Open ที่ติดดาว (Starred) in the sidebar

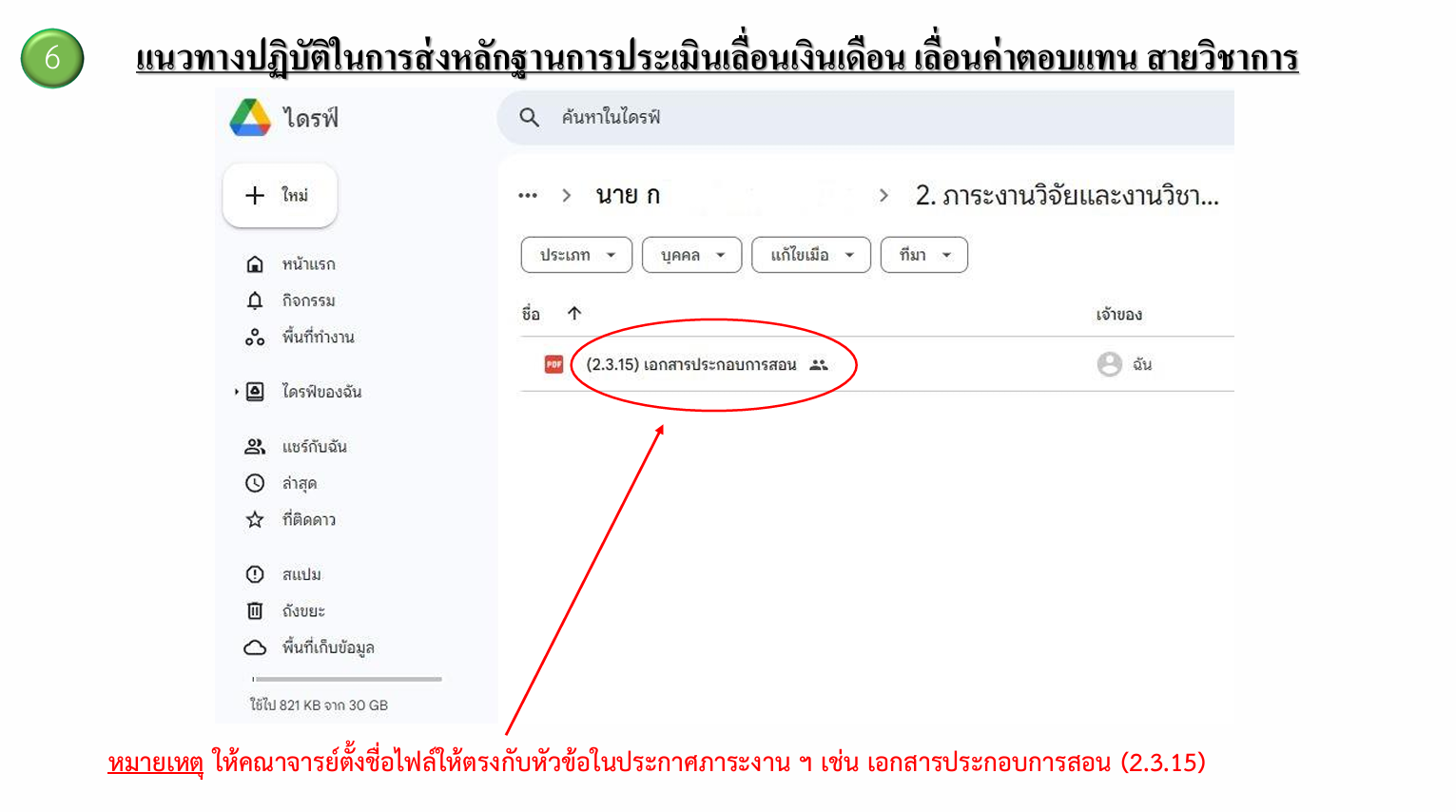click(309, 519)
